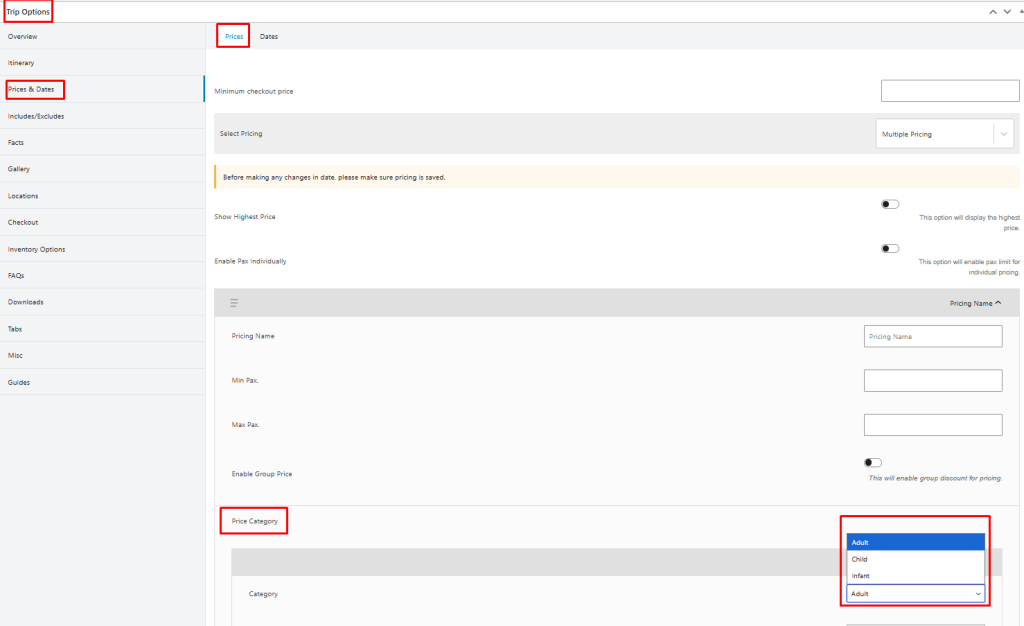The height and width of the screenshot is (626, 1024).
Task: Click the Show Highest Price label
Action: tap(245, 217)
